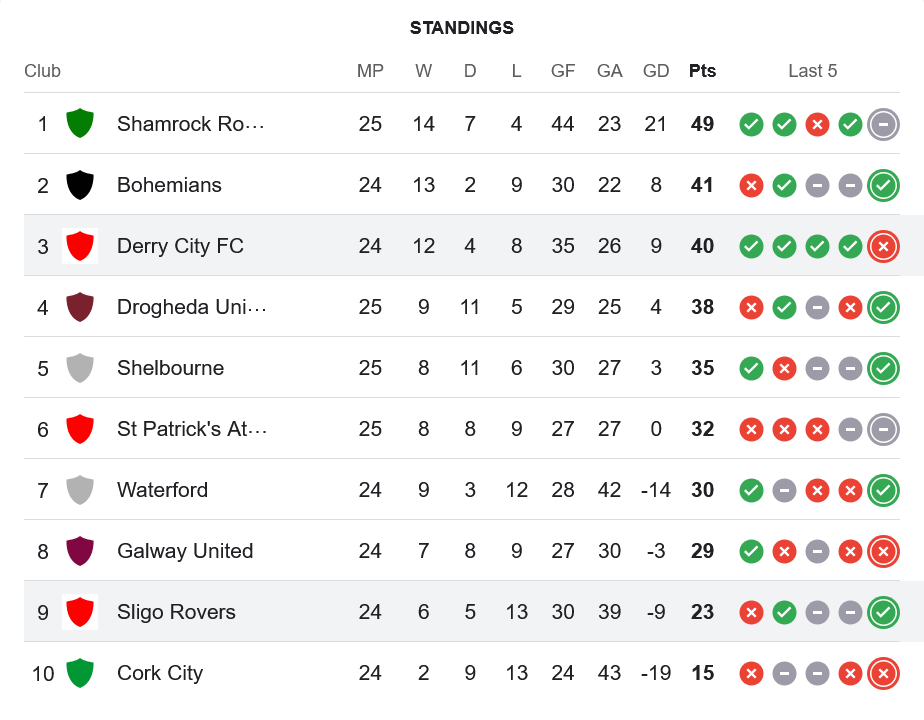The width and height of the screenshot is (924, 720).
Task: Open the Shelbourne team link
Action: coord(170,368)
